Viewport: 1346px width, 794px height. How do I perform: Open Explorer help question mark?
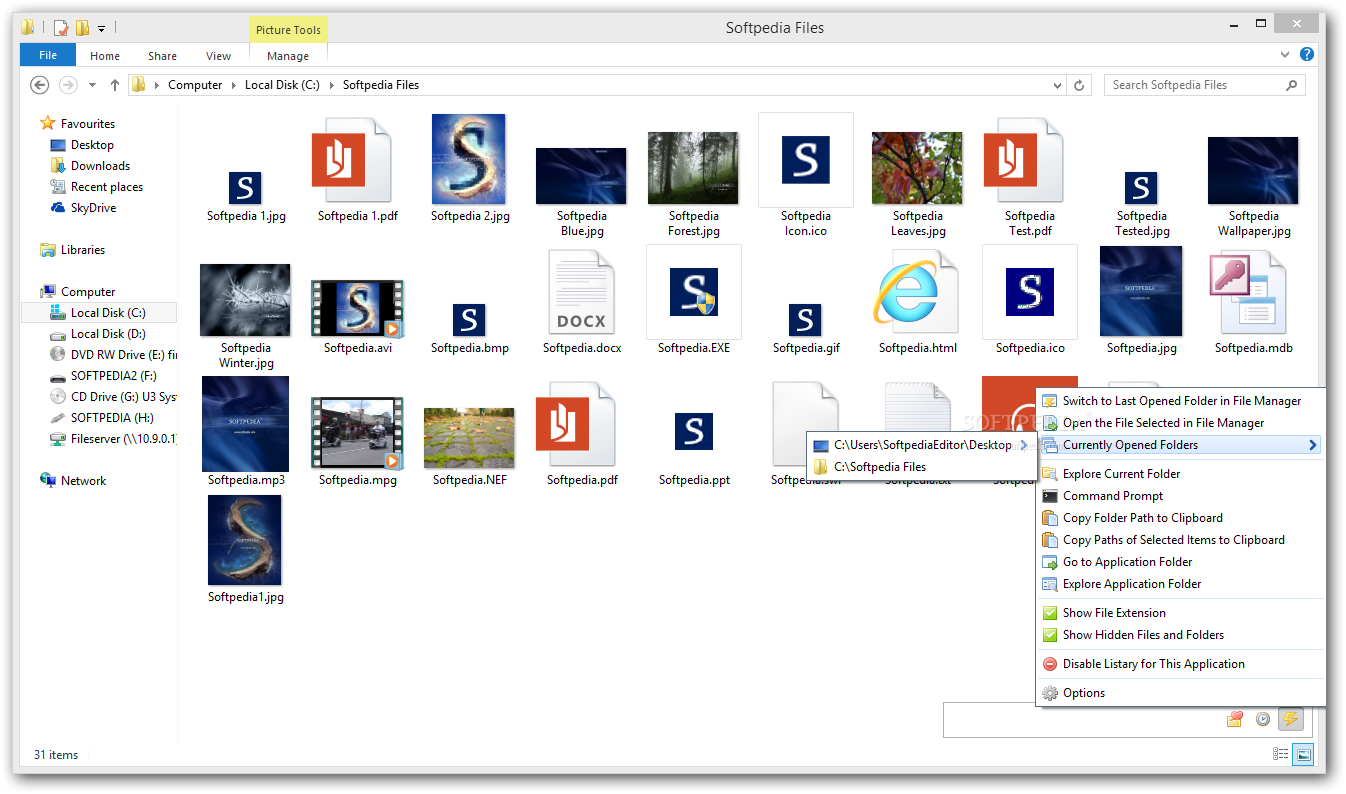[x=1307, y=54]
